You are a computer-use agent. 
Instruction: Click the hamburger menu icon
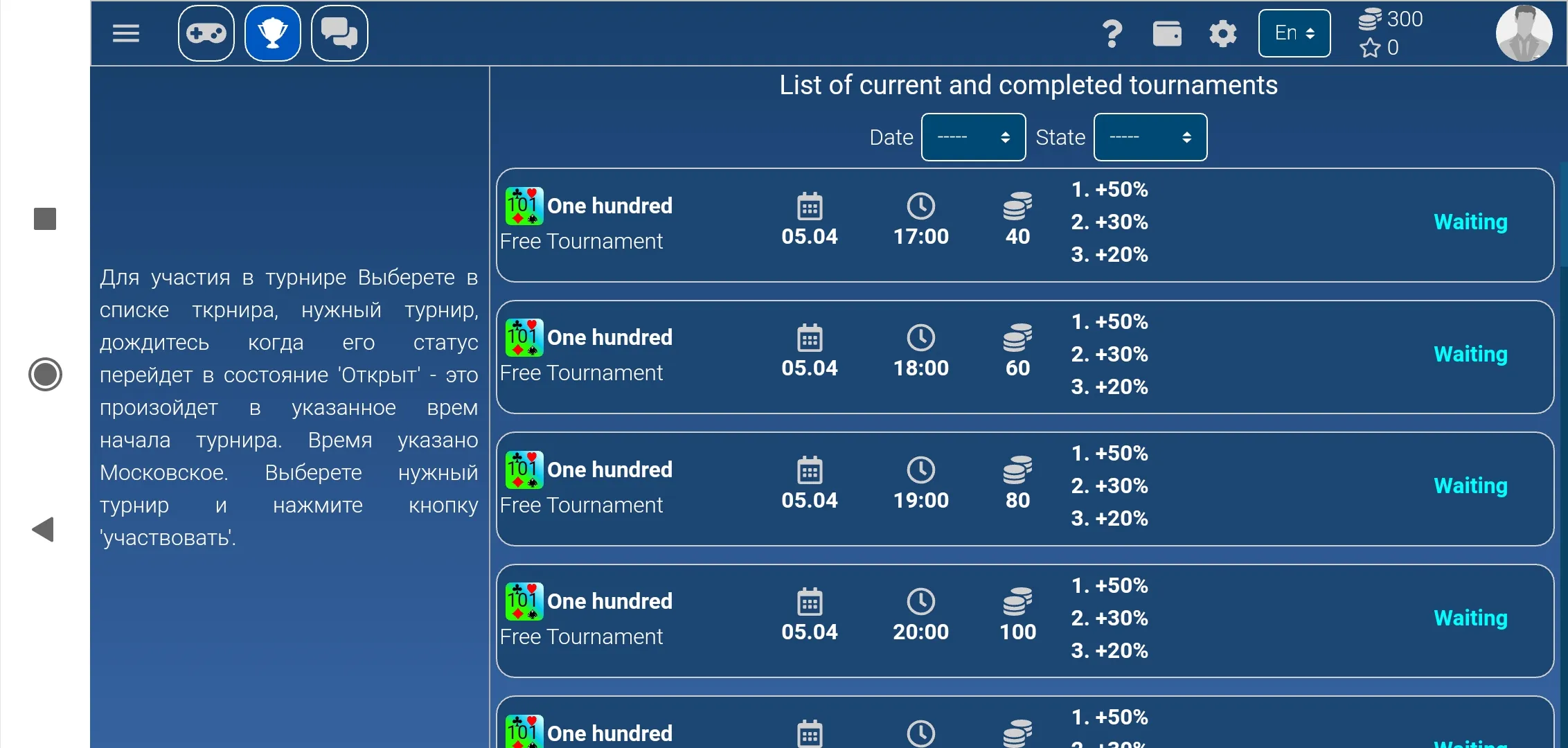126,33
